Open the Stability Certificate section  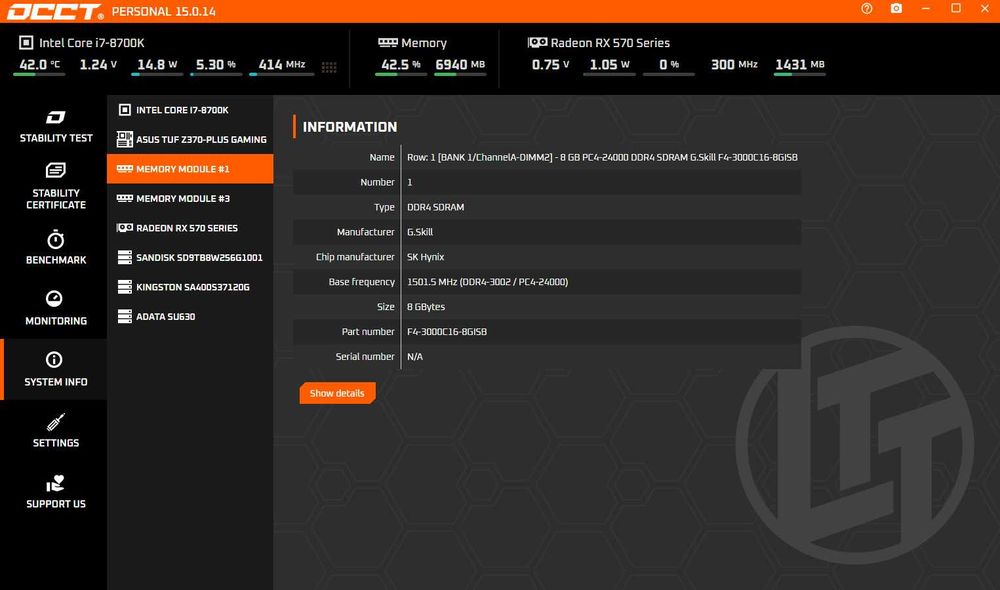[x=55, y=186]
